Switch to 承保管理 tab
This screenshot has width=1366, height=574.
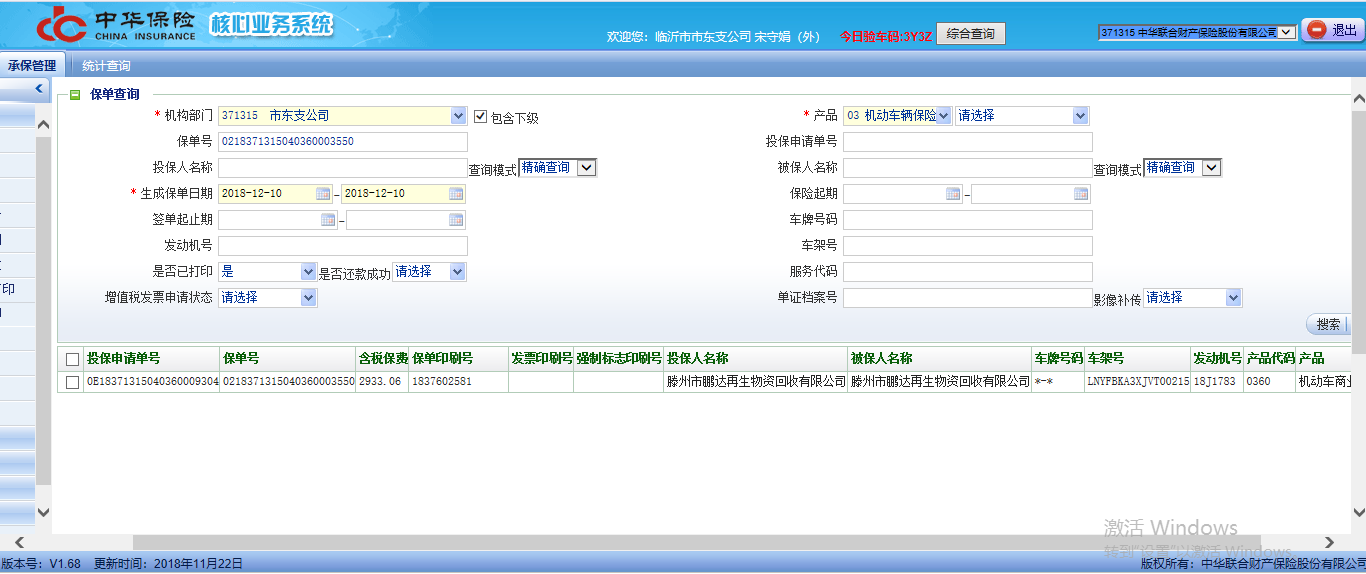pos(32,66)
